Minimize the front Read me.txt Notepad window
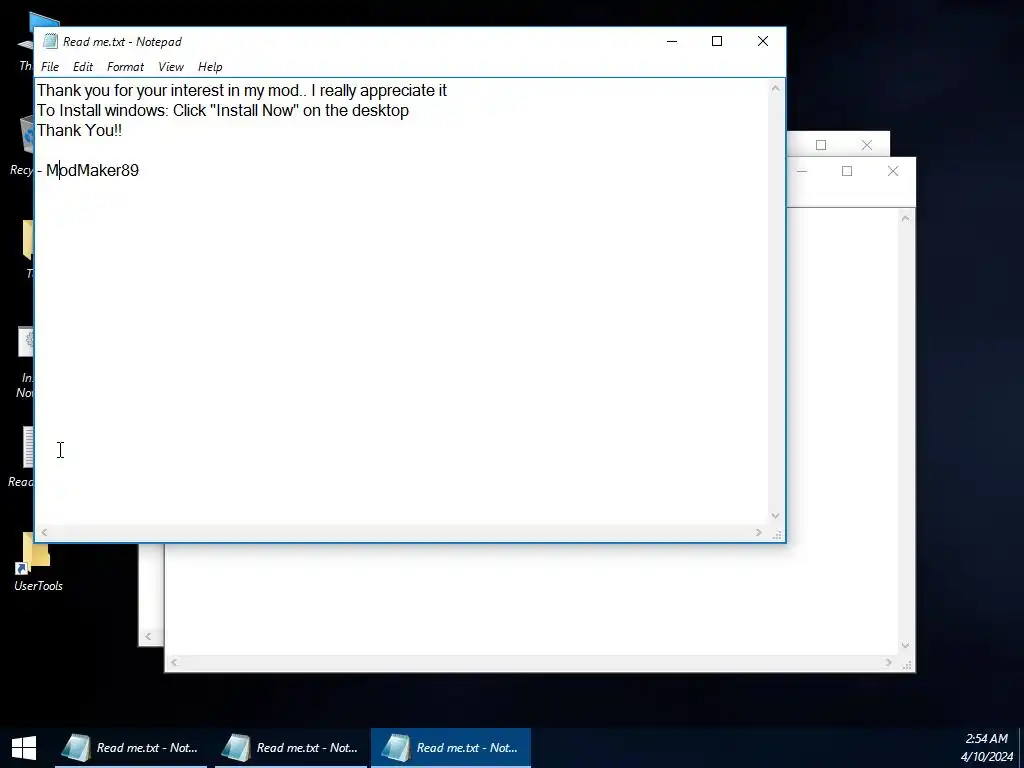1024x768 pixels. (672, 41)
